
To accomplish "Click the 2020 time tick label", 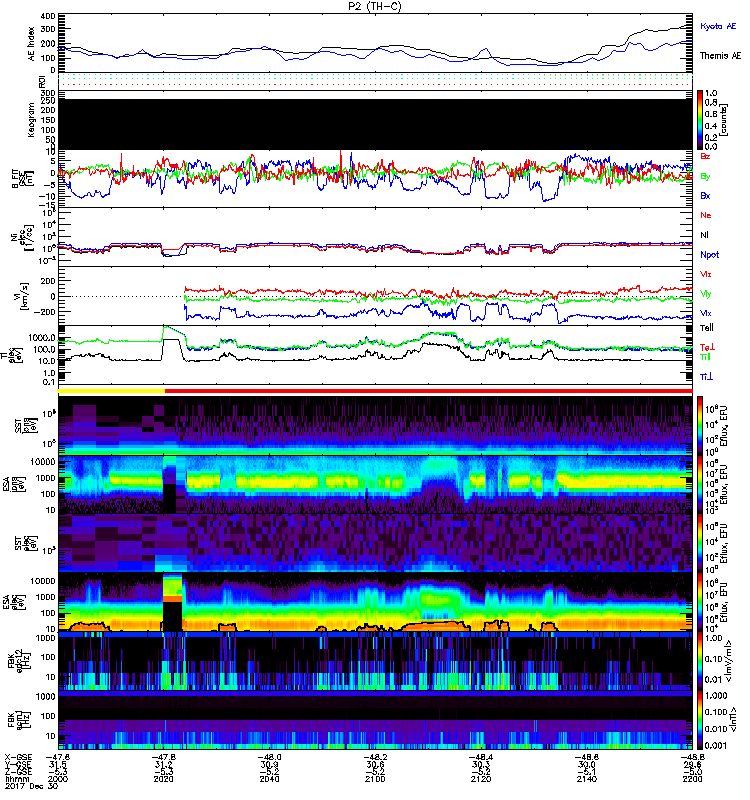I will [x=163, y=779].
